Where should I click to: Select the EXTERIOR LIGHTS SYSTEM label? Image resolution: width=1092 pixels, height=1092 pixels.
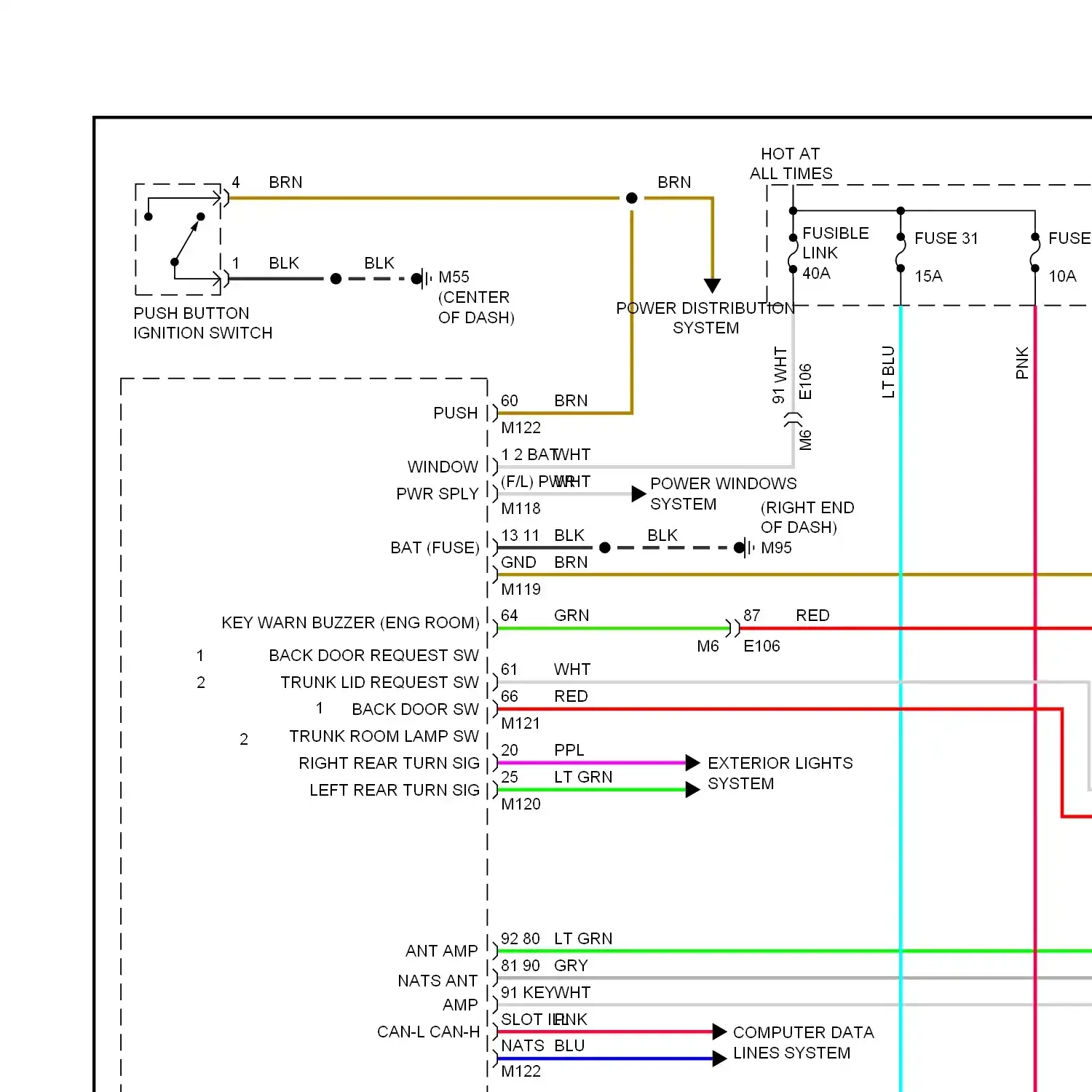(x=780, y=774)
